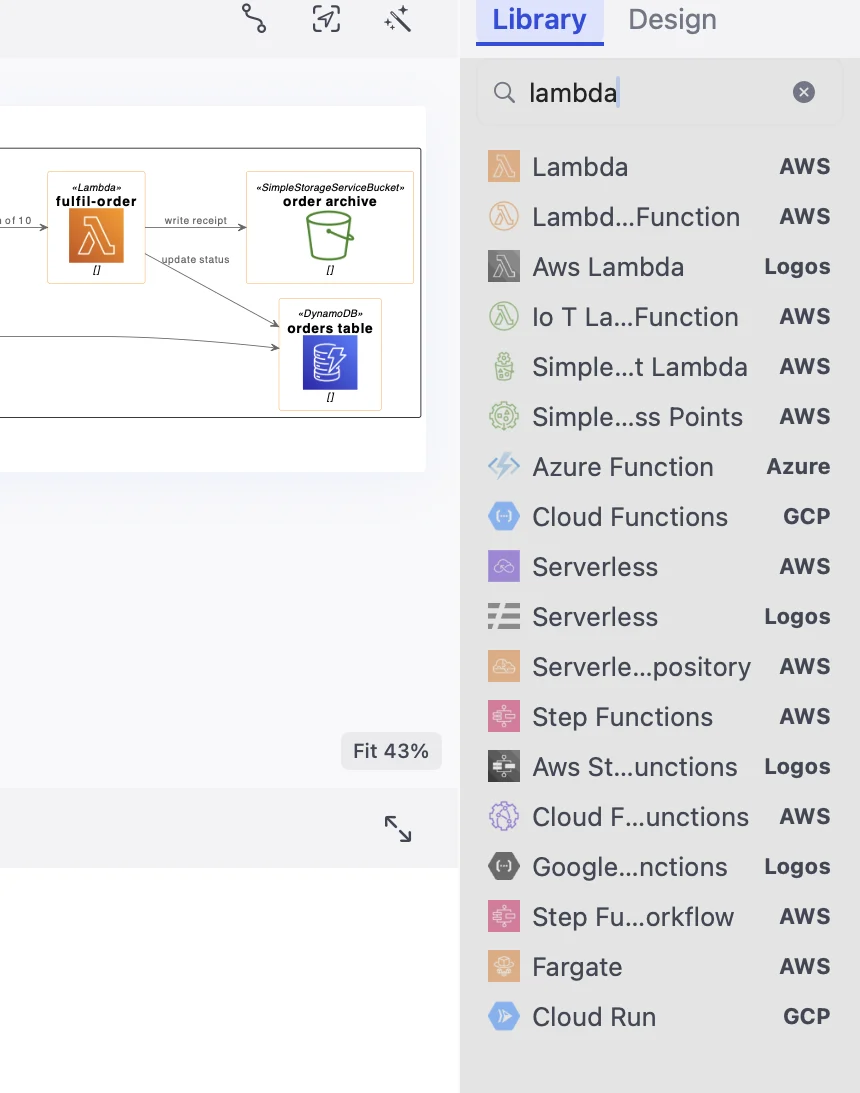The image size is (860, 1093).
Task: Click the 'Lambda' result label text
Action: click(x=580, y=167)
